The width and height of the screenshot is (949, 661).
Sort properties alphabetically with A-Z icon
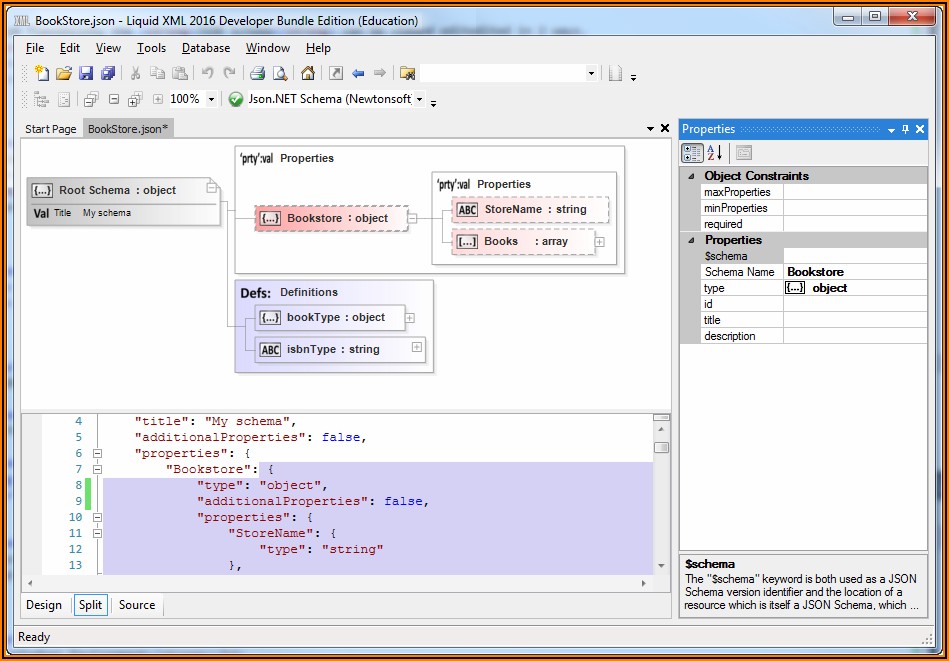[715, 153]
